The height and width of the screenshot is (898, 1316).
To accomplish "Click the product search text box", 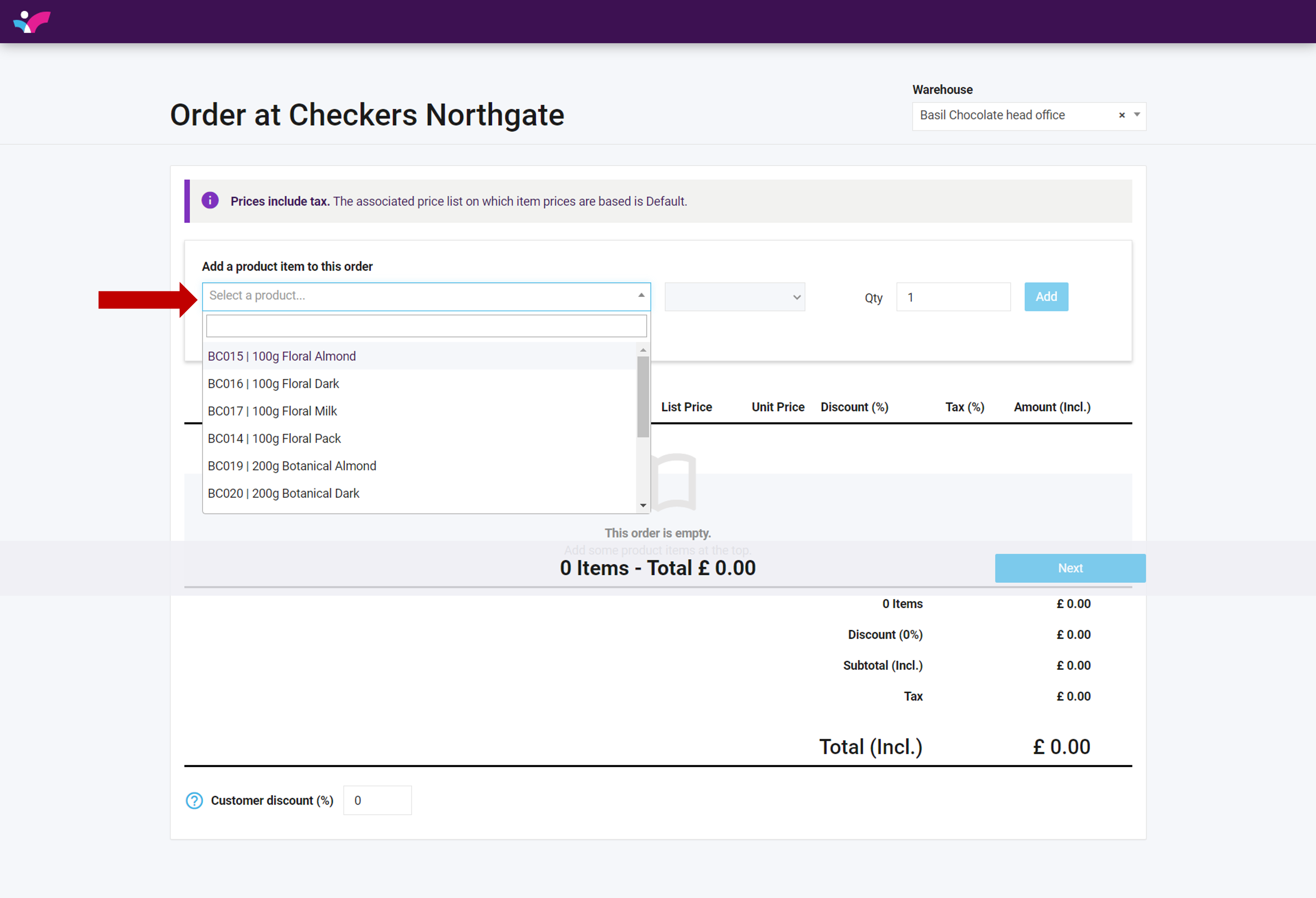I will click(x=426, y=326).
